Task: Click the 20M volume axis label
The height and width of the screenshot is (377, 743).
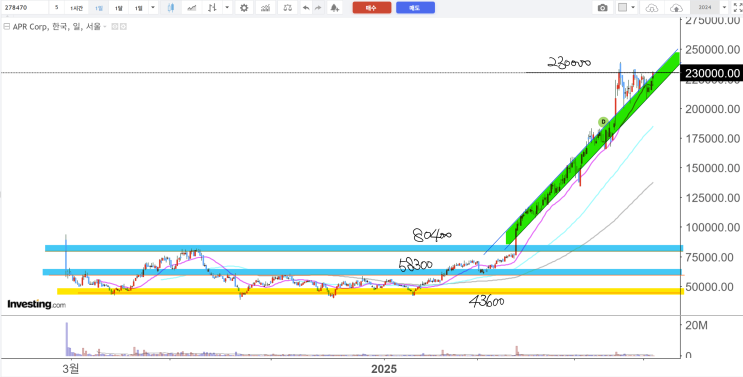Action: pos(697,326)
